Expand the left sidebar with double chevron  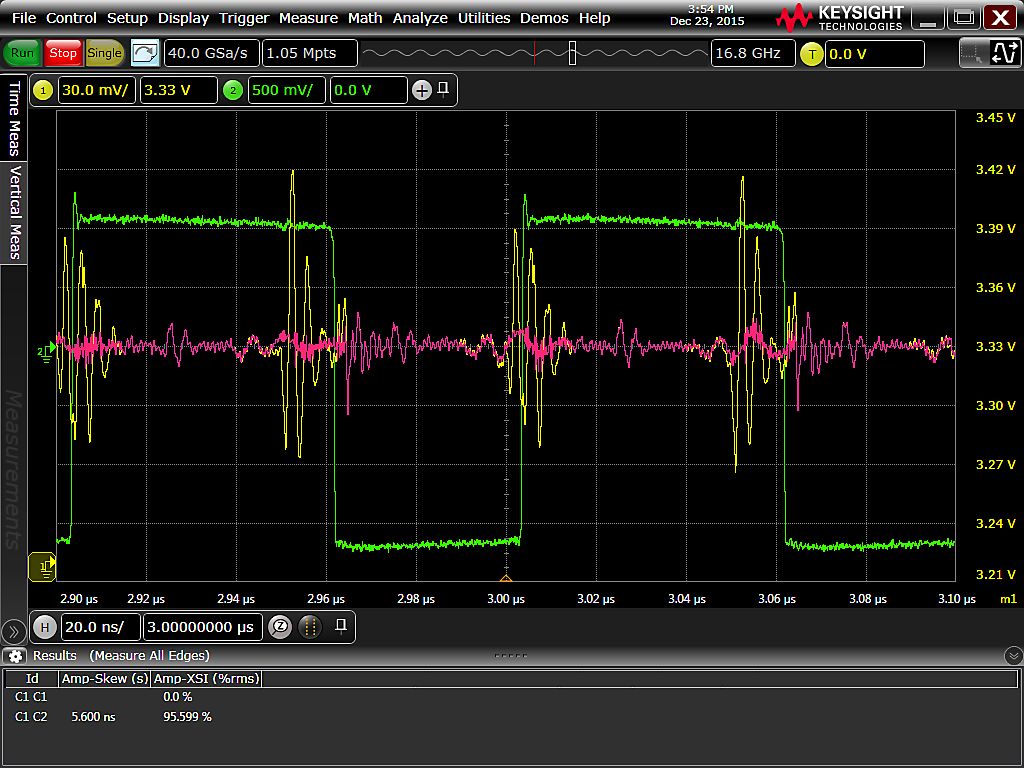(13, 631)
